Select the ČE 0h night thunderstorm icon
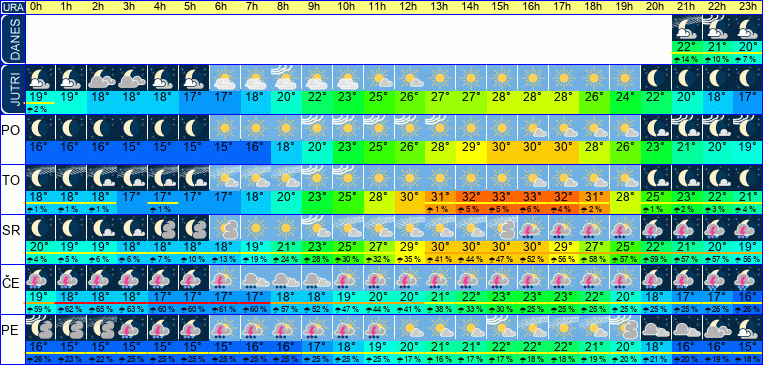Image resolution: width=763 pixels, height=365 pixels. coord(41,278)
